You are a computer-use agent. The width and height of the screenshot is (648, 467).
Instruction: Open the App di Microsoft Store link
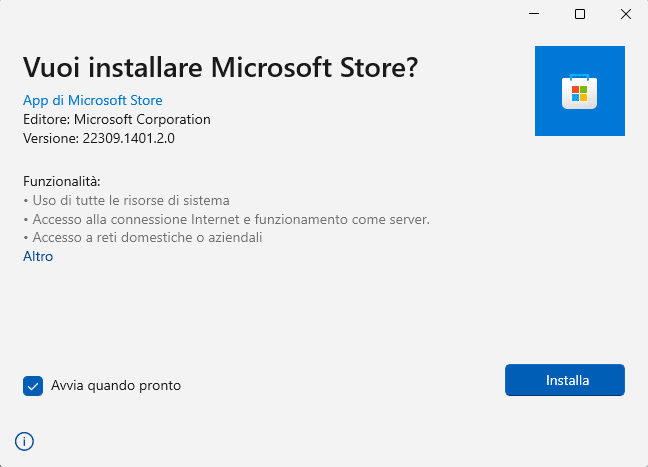[93, 100]
